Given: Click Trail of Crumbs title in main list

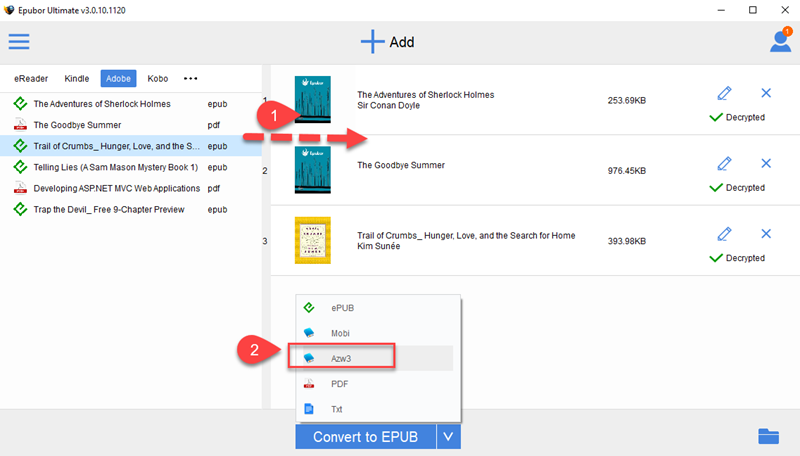Looking at the screenshot, I should click(x=466, y=236).
